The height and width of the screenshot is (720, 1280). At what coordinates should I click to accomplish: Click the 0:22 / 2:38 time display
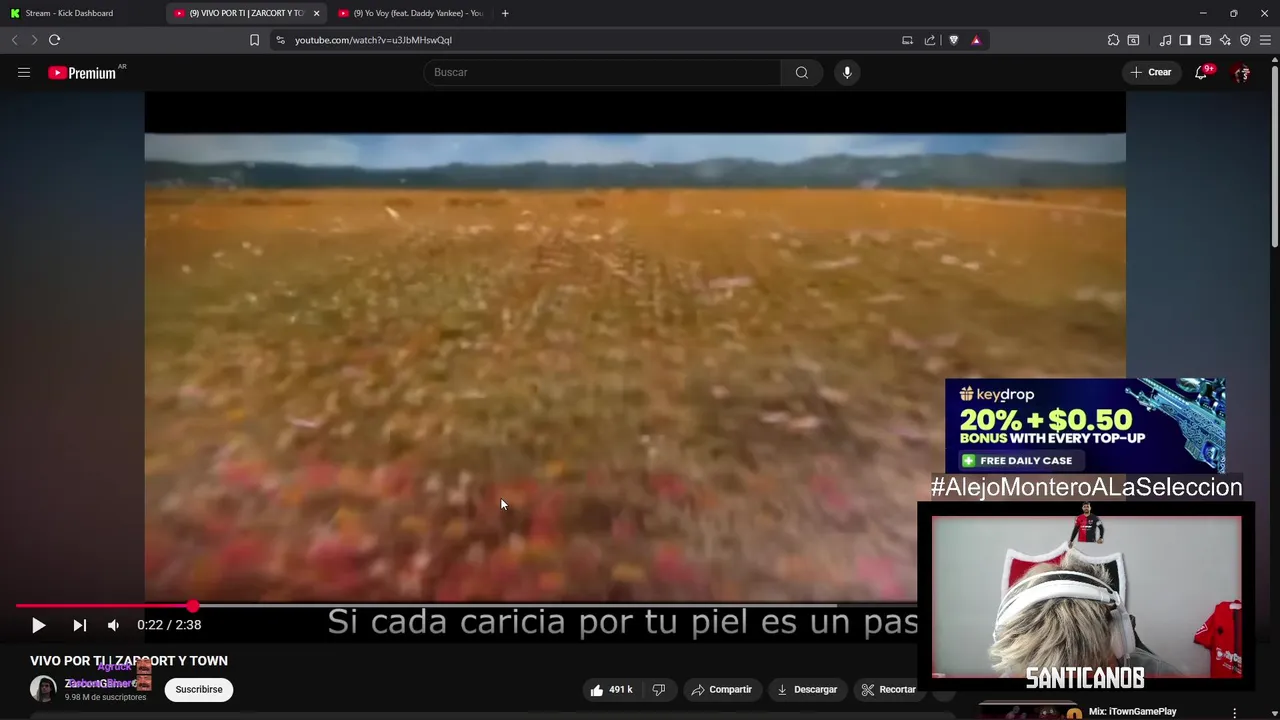[x=169, y=625]
